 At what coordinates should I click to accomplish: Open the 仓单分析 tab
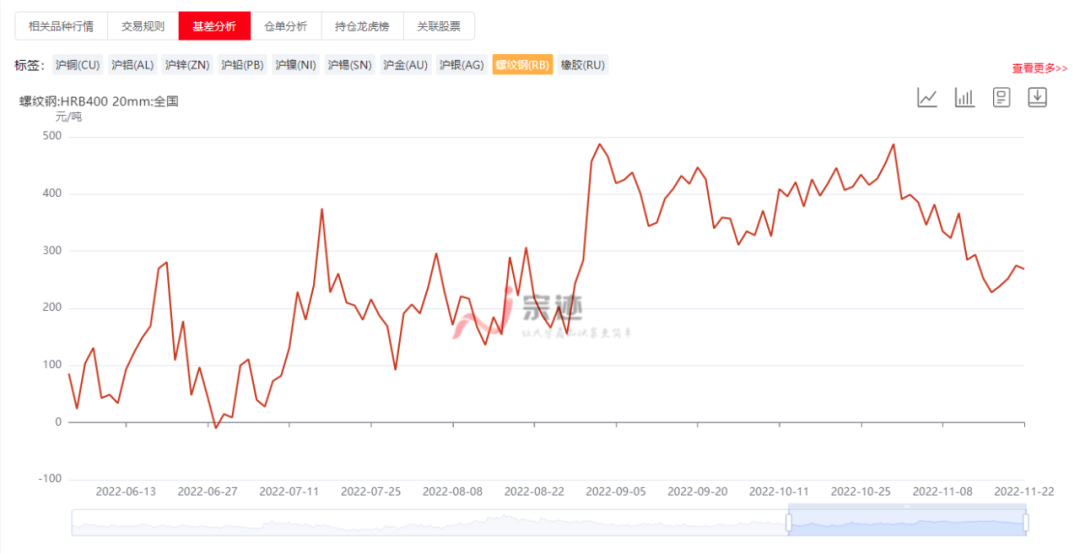point(286,26)
